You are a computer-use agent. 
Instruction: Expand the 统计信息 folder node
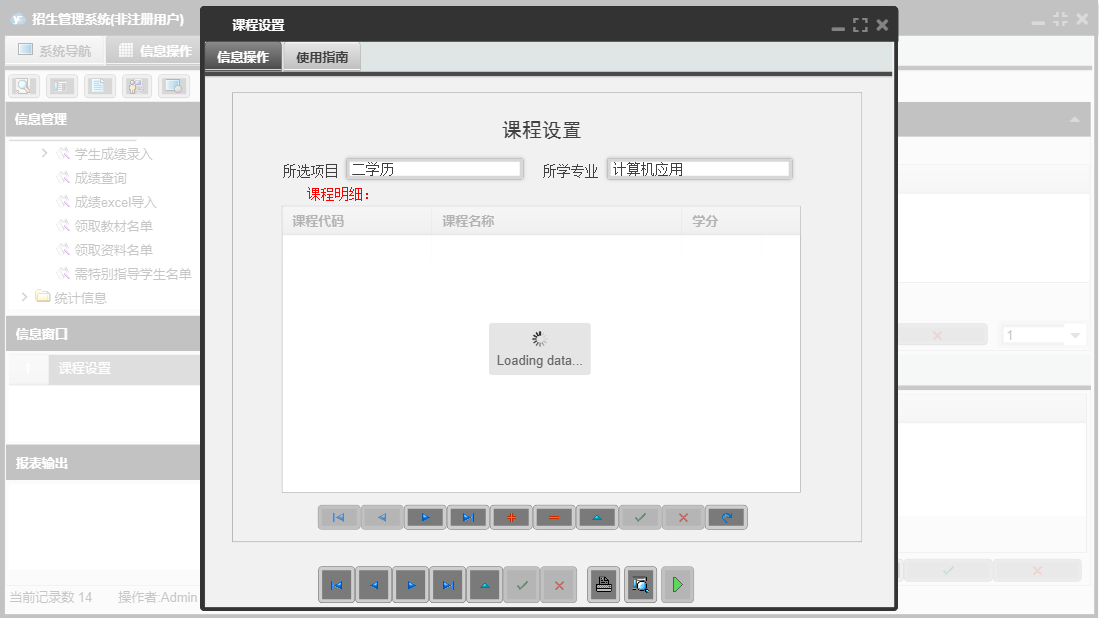click(23, 297)
